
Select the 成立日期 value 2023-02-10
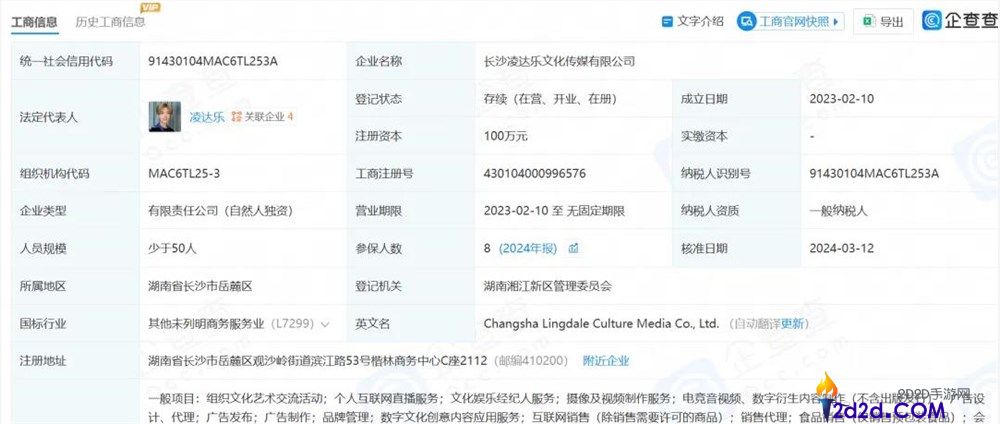(842, 99)
